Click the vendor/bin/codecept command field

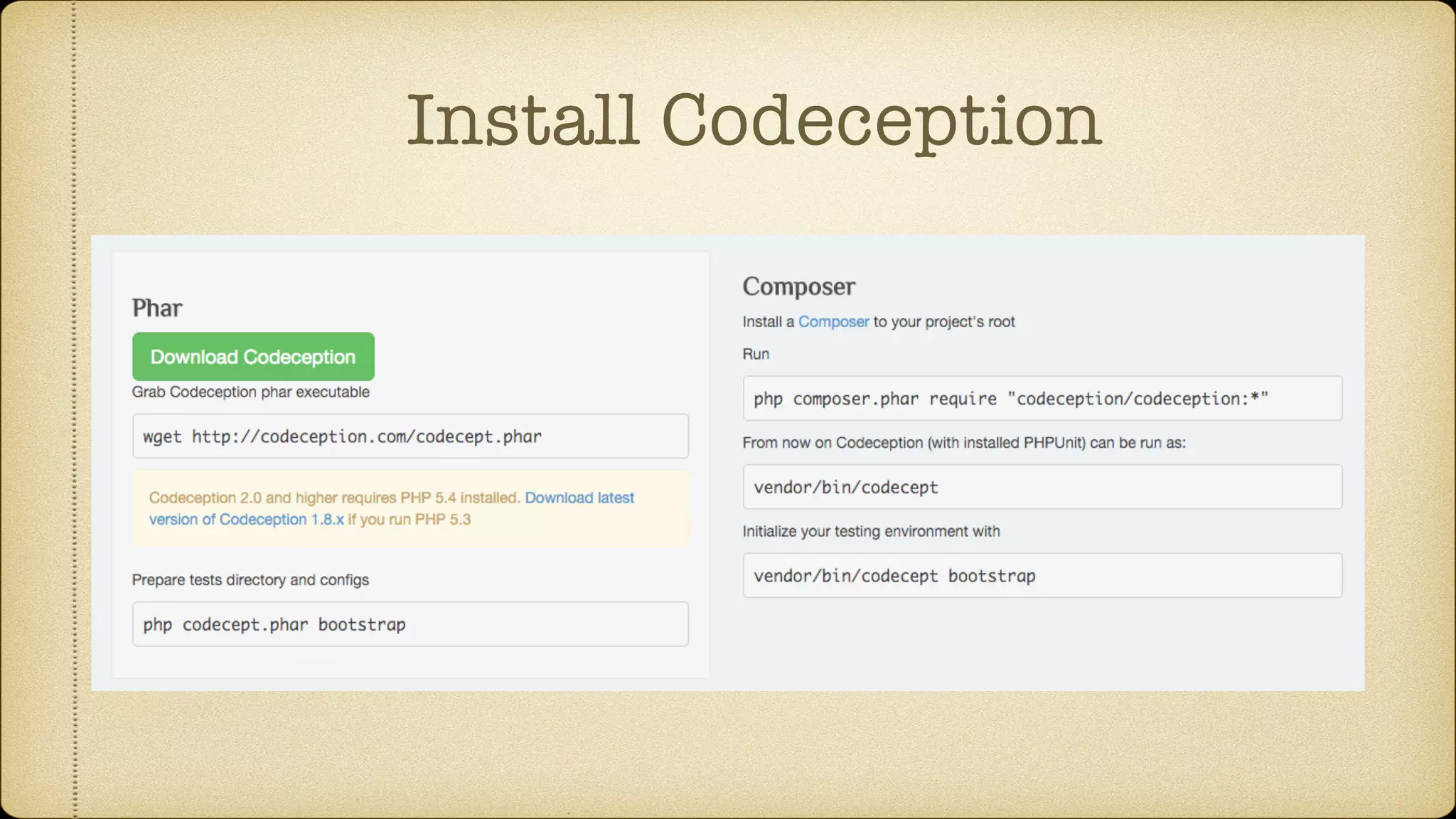click(x=1042, y=487)
